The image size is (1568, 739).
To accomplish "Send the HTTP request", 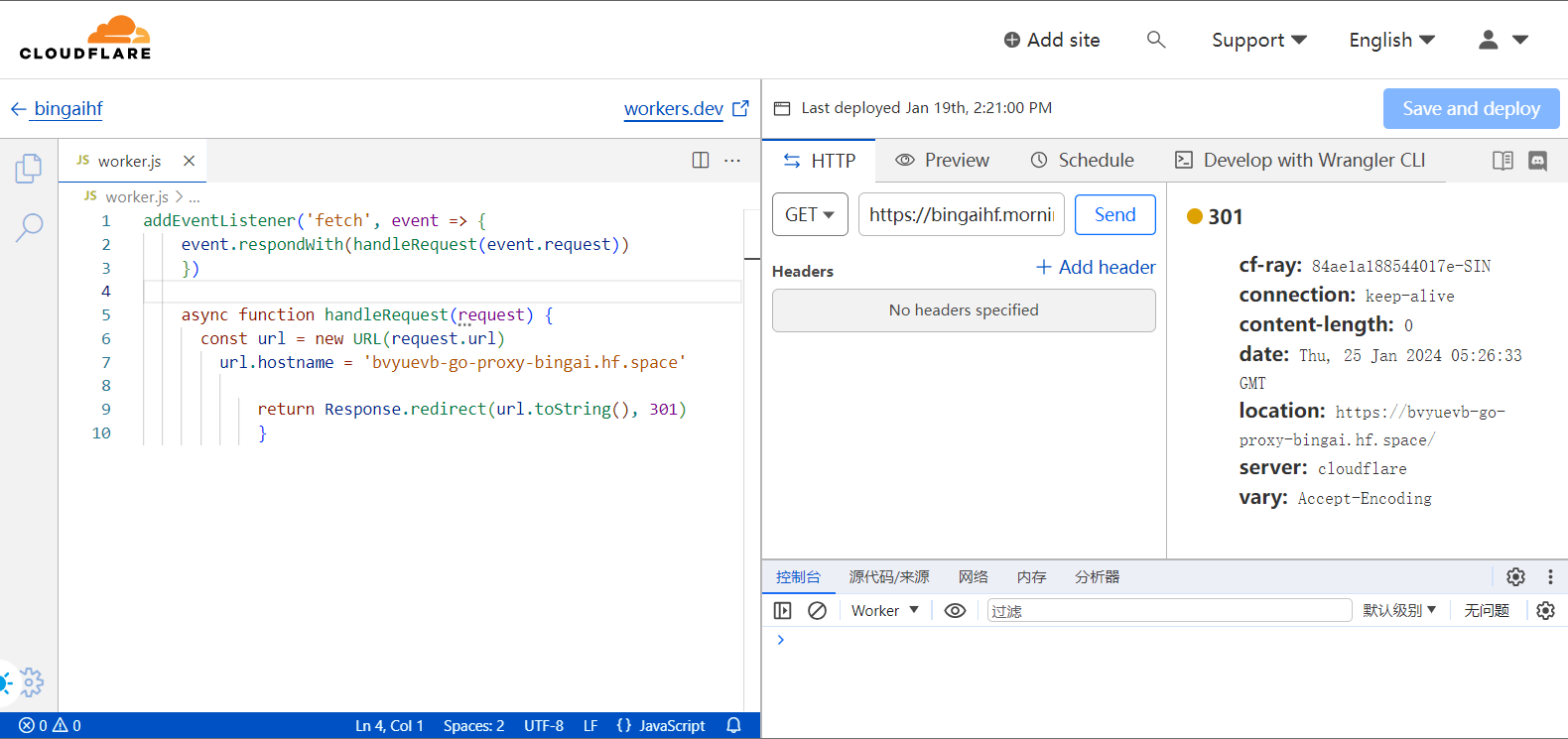I will (x=1115, y=214).
